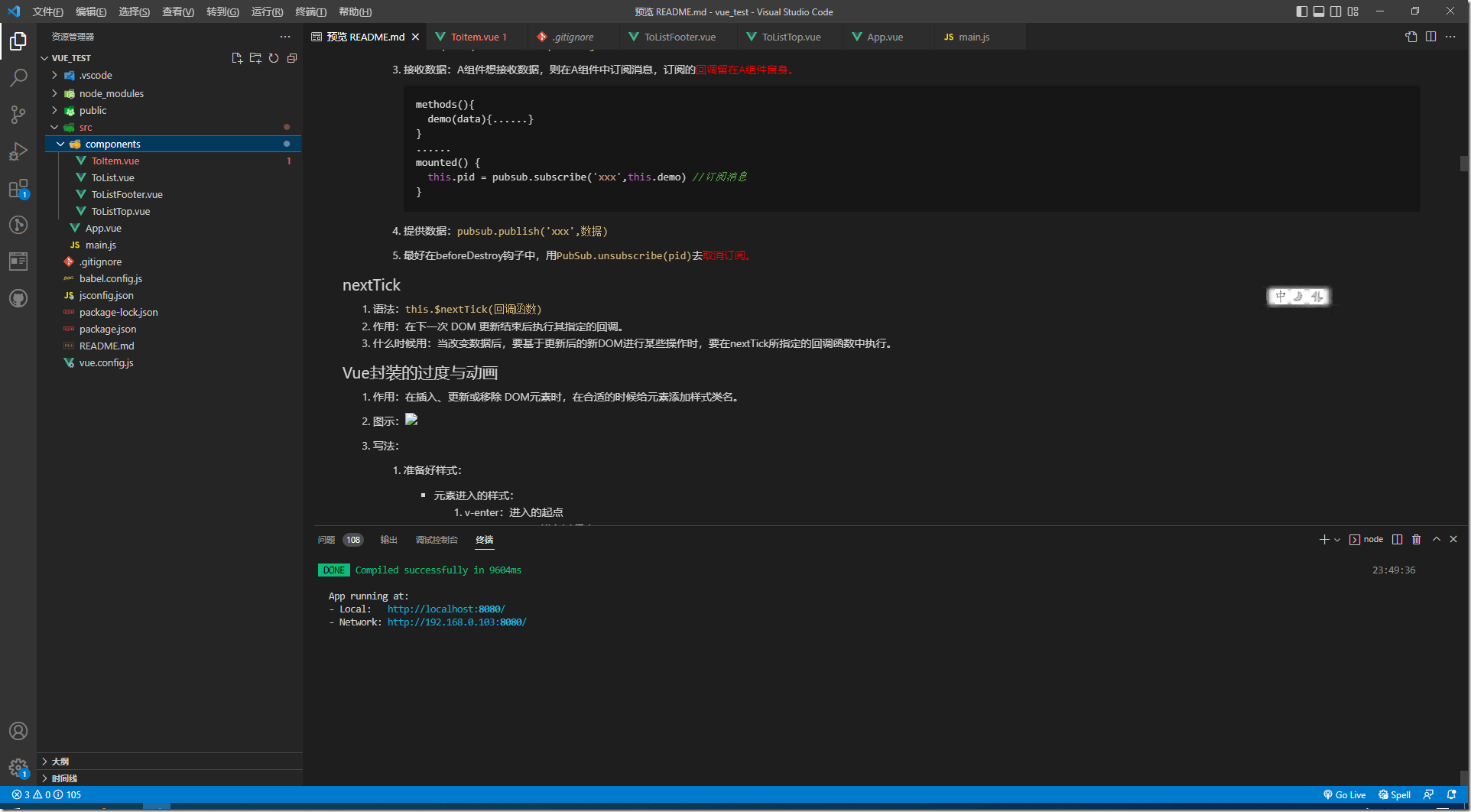Image resolution: width=1471 pixels, height=812 pixels.
Task: Click Spell checker status item
Action: pyautogui.click(x=1395, y=795)
